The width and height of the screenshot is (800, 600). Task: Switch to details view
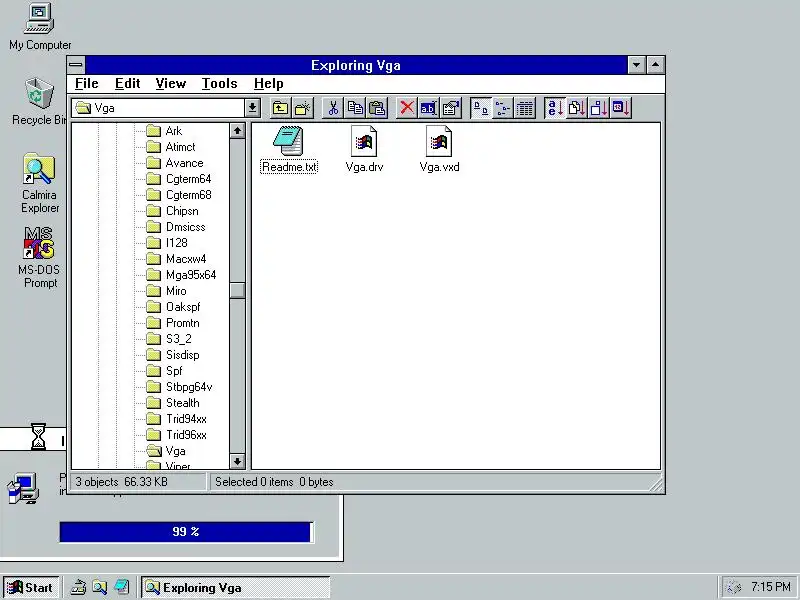point(525,108)
